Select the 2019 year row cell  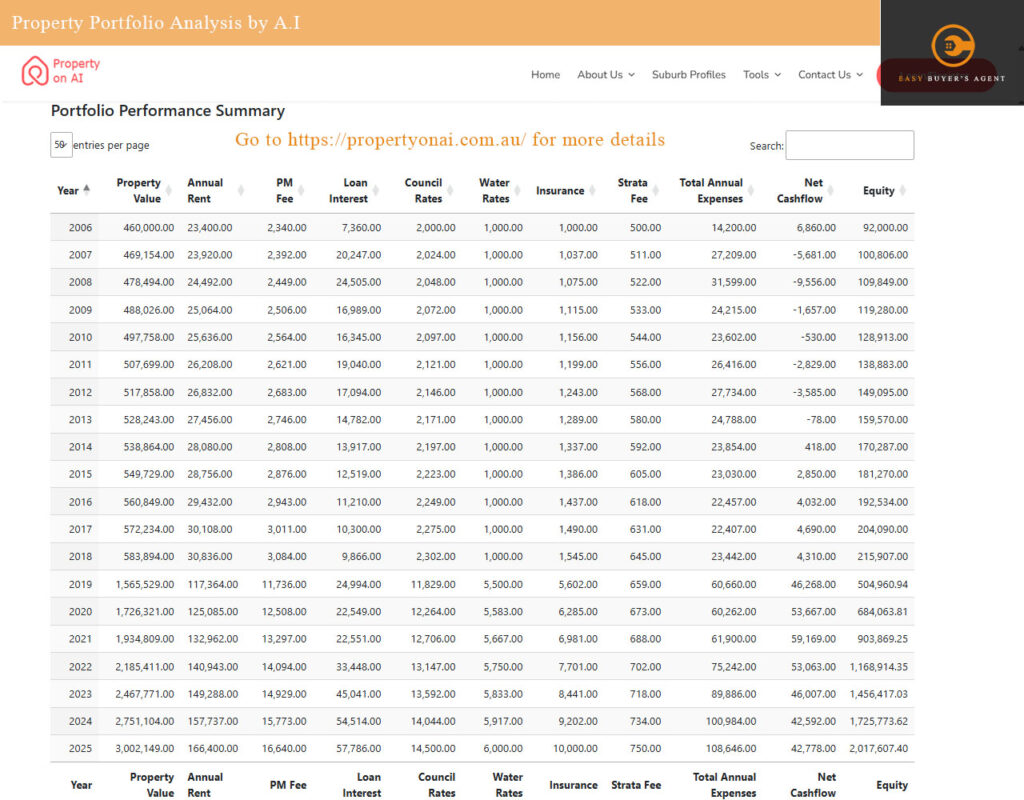tap(80, 584)
